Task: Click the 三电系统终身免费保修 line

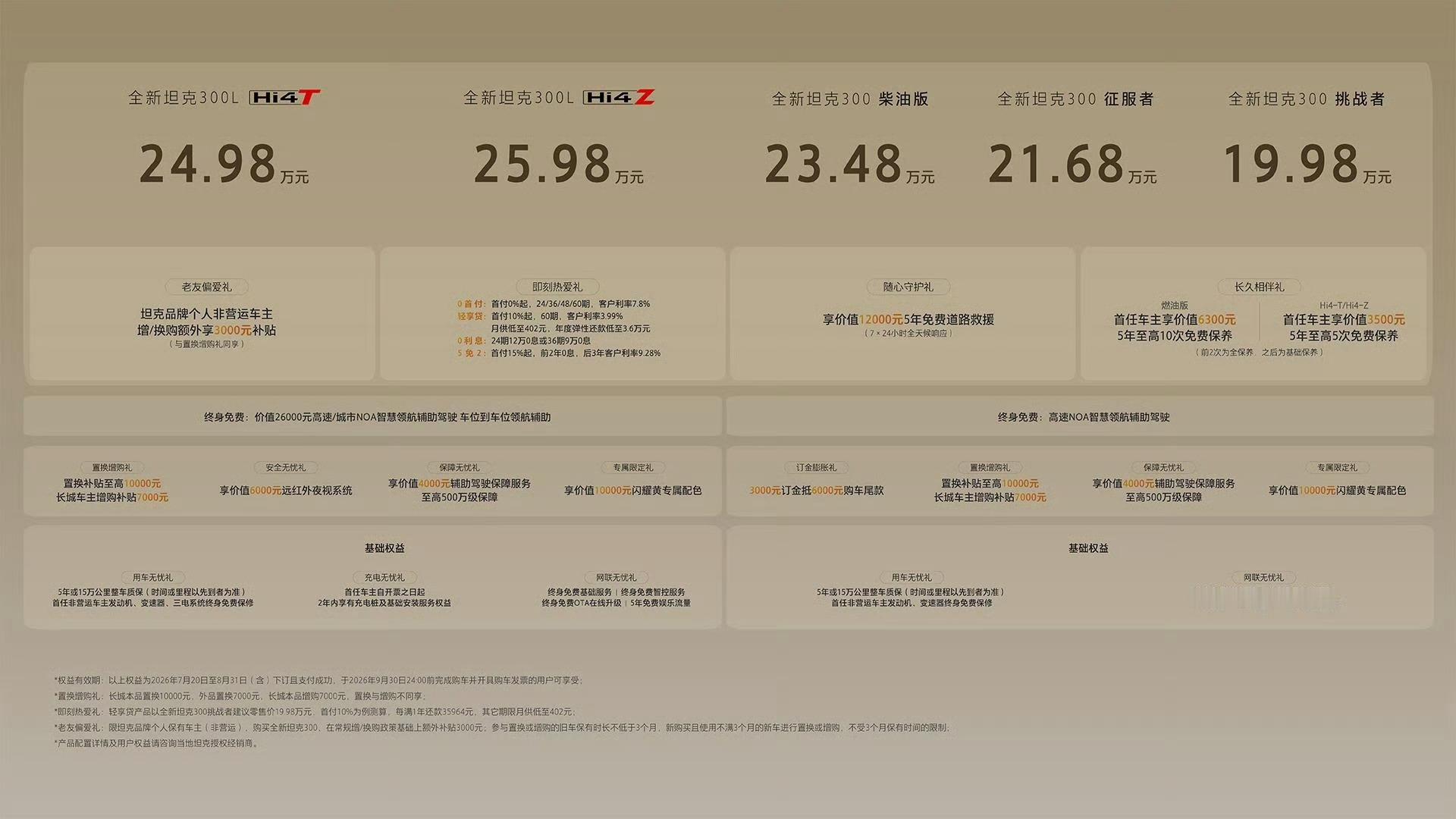Action: click(153, 604)
